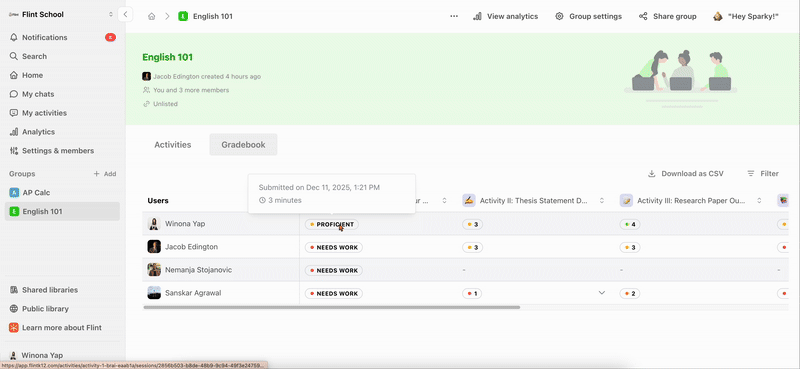The width and height of the screenshot is (800, 369).
Task: Click Winona Yap's Activity II score 3
Action: (x=472, y=224)
